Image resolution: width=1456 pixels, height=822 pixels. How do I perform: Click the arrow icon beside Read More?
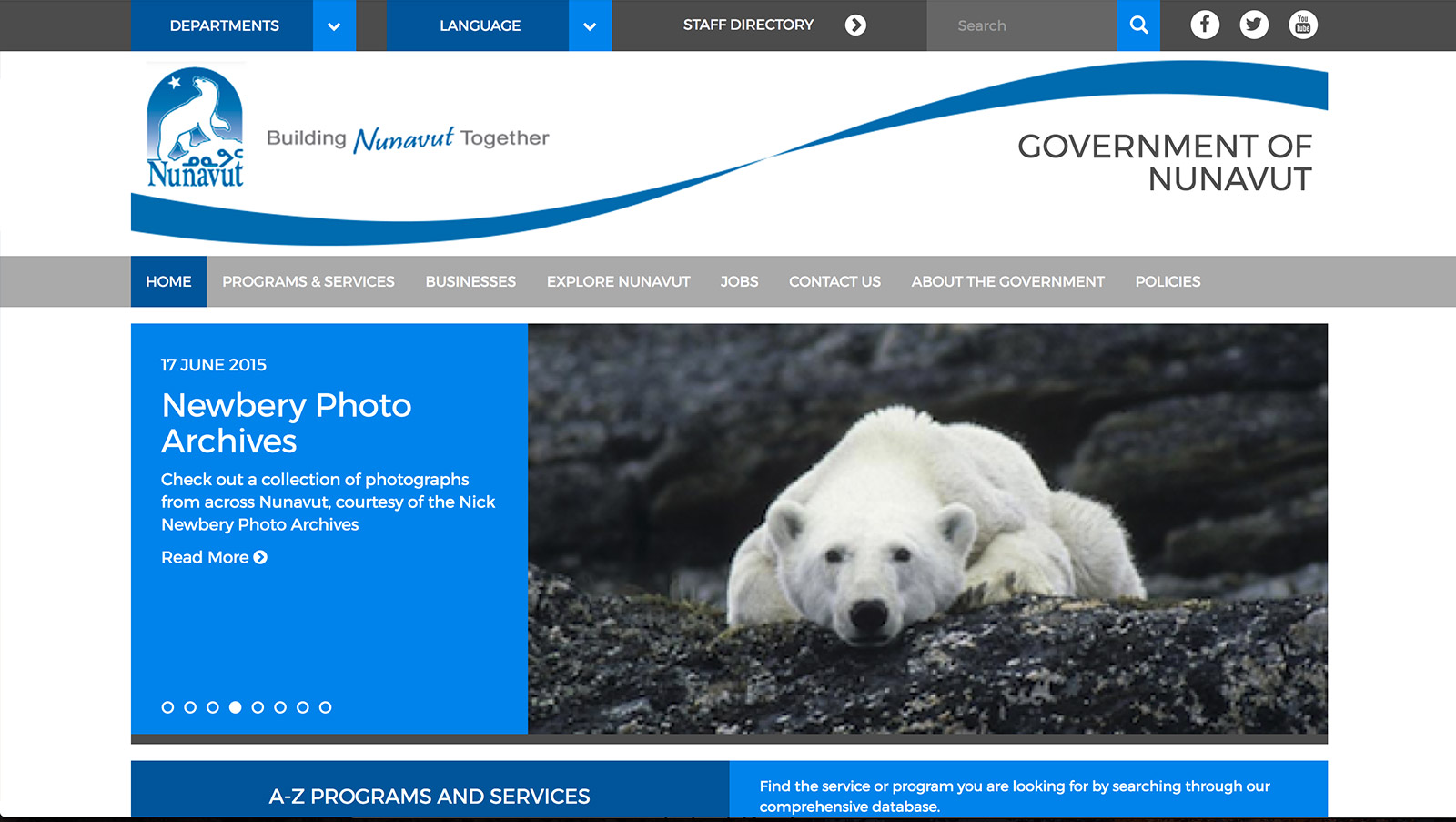pyautogui.click(x=260, y=557)
